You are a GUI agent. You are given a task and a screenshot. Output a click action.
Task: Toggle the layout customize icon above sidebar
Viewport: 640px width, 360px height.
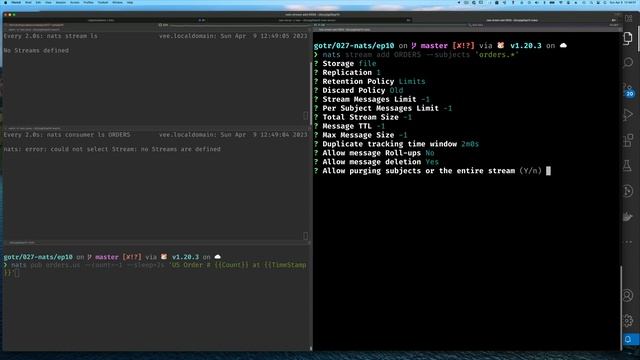pyautogui.click(x=629, y=18)
